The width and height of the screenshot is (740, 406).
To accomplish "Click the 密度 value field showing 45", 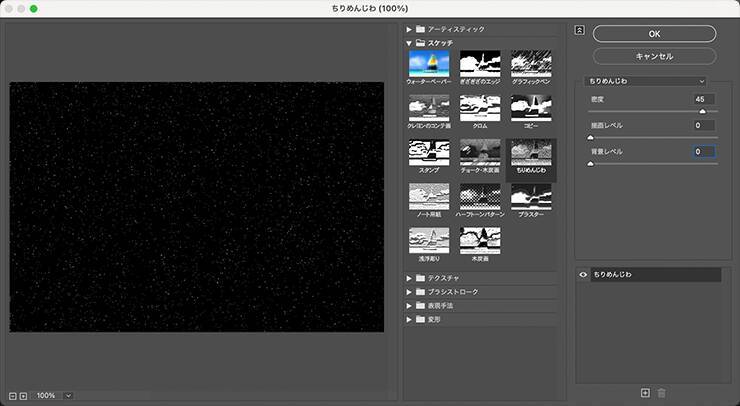I will tap(704, 99).
